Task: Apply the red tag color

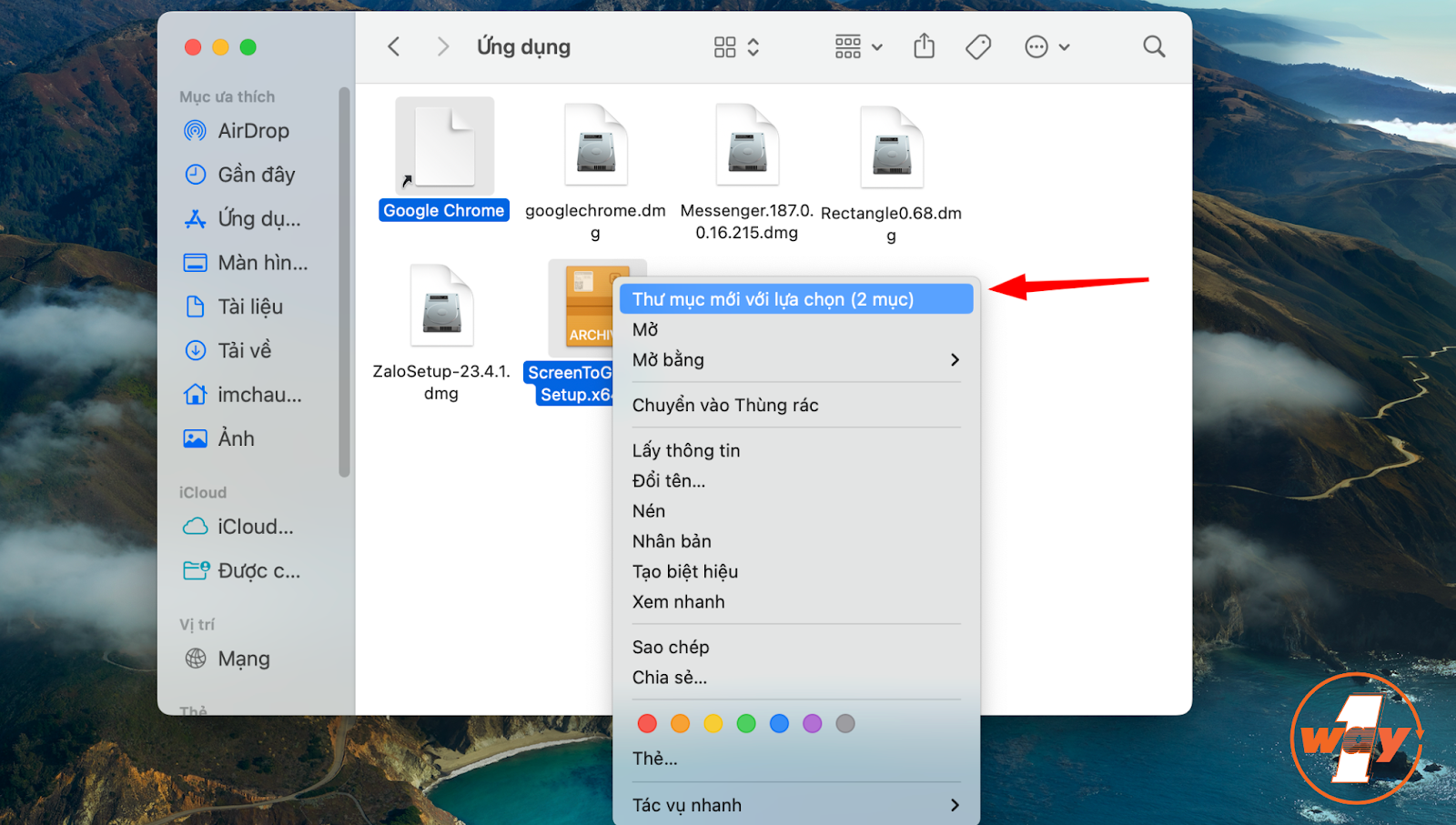Action: click(647, 723)
